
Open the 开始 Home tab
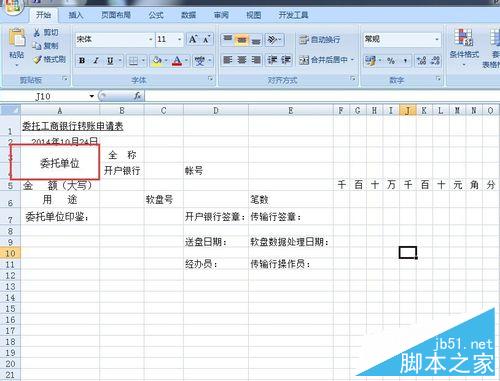43,15
